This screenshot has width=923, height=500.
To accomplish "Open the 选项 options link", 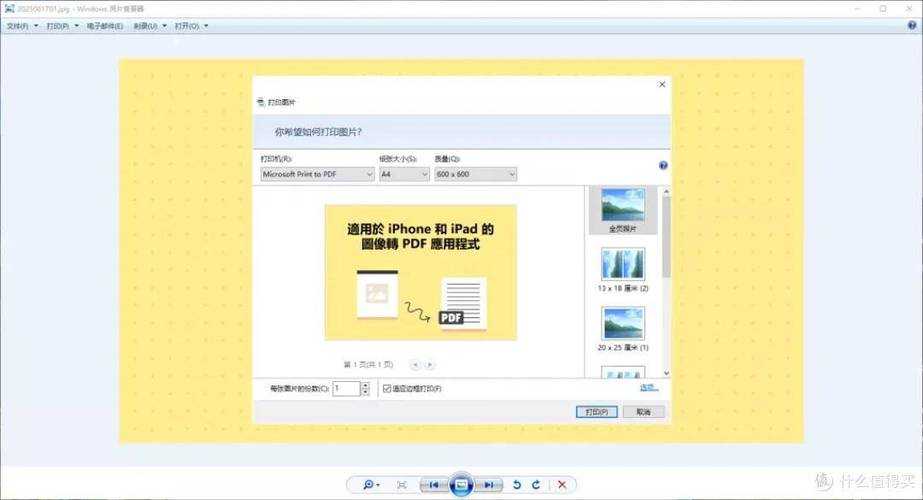I will (649, 388).
